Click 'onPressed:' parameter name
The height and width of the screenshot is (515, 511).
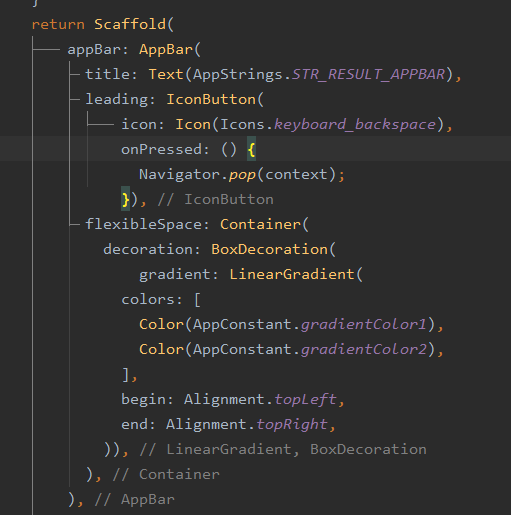(x=165, y=149)
